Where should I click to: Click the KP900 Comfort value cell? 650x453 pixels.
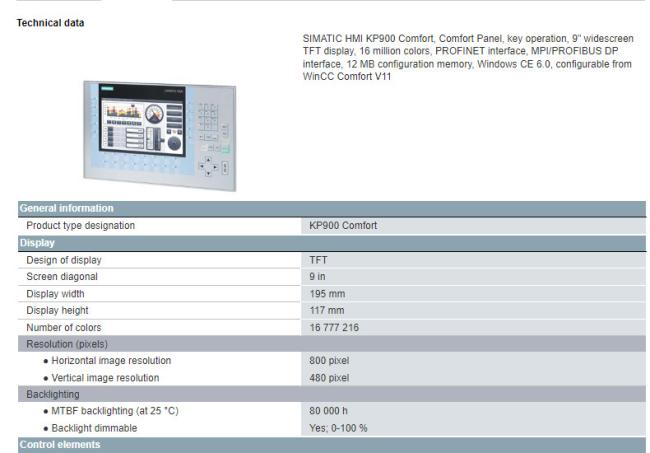click(343, 225)
